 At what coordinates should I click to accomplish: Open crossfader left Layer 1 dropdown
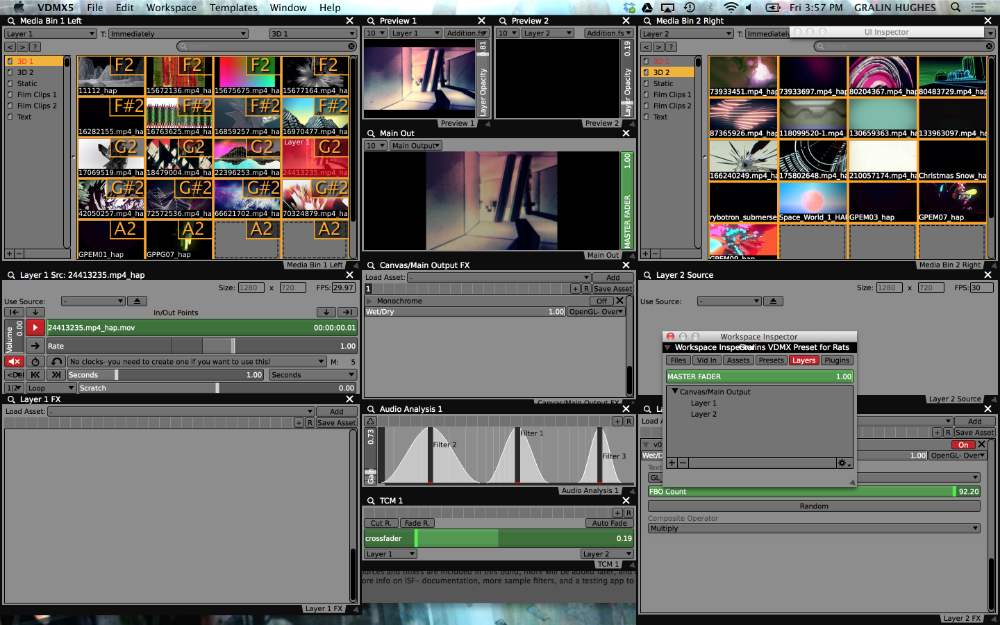click(x=390, y=554)
